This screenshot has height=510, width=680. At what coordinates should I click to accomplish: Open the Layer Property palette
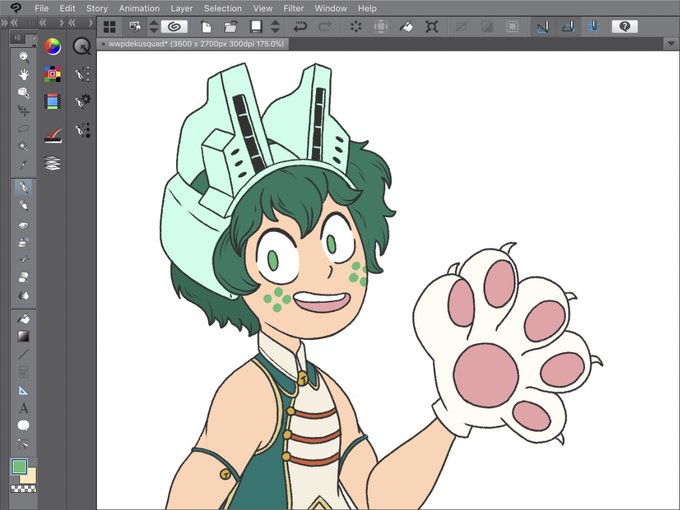click(53, 135)
